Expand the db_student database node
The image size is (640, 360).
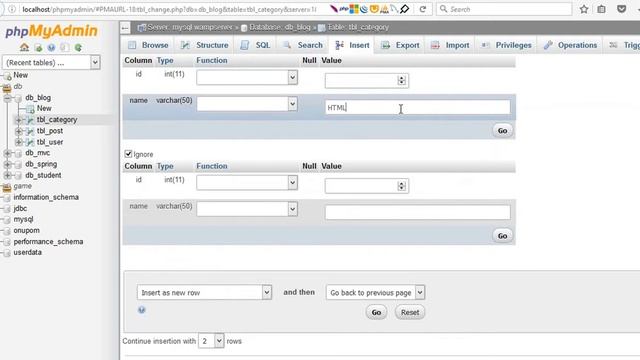[x=7, y=175]
